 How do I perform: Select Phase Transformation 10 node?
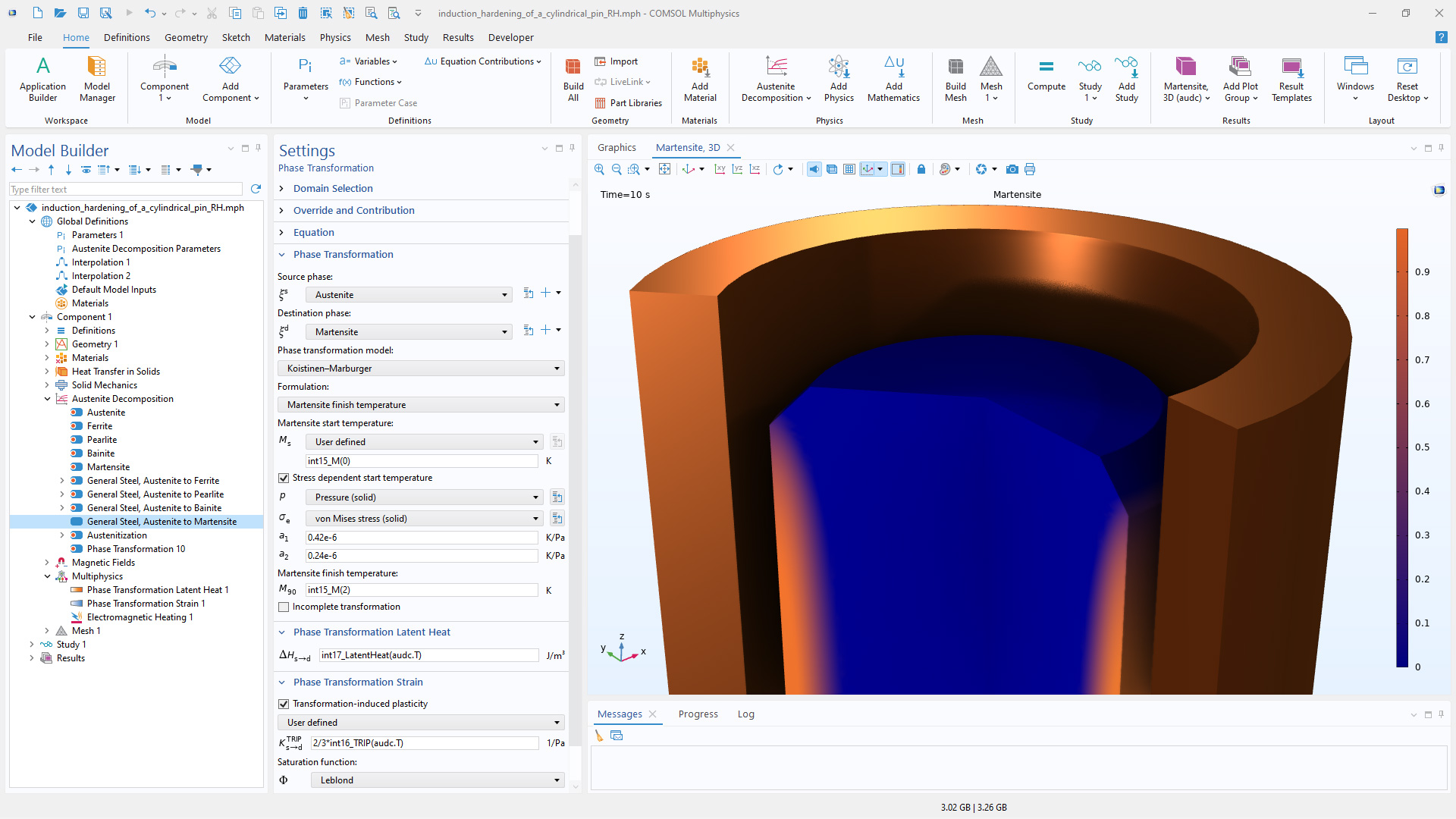pyautogui.click(x=136, y=549)
